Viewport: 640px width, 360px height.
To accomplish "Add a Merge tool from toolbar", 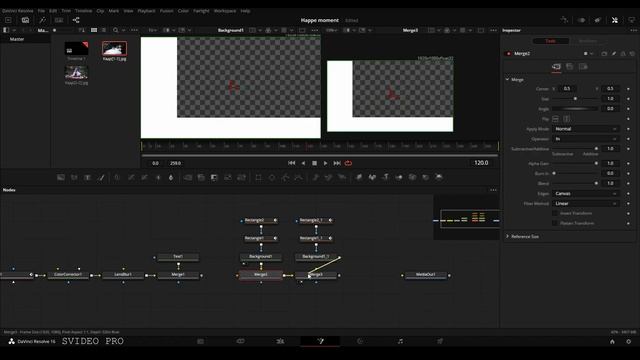I will [x=188, y=177].
